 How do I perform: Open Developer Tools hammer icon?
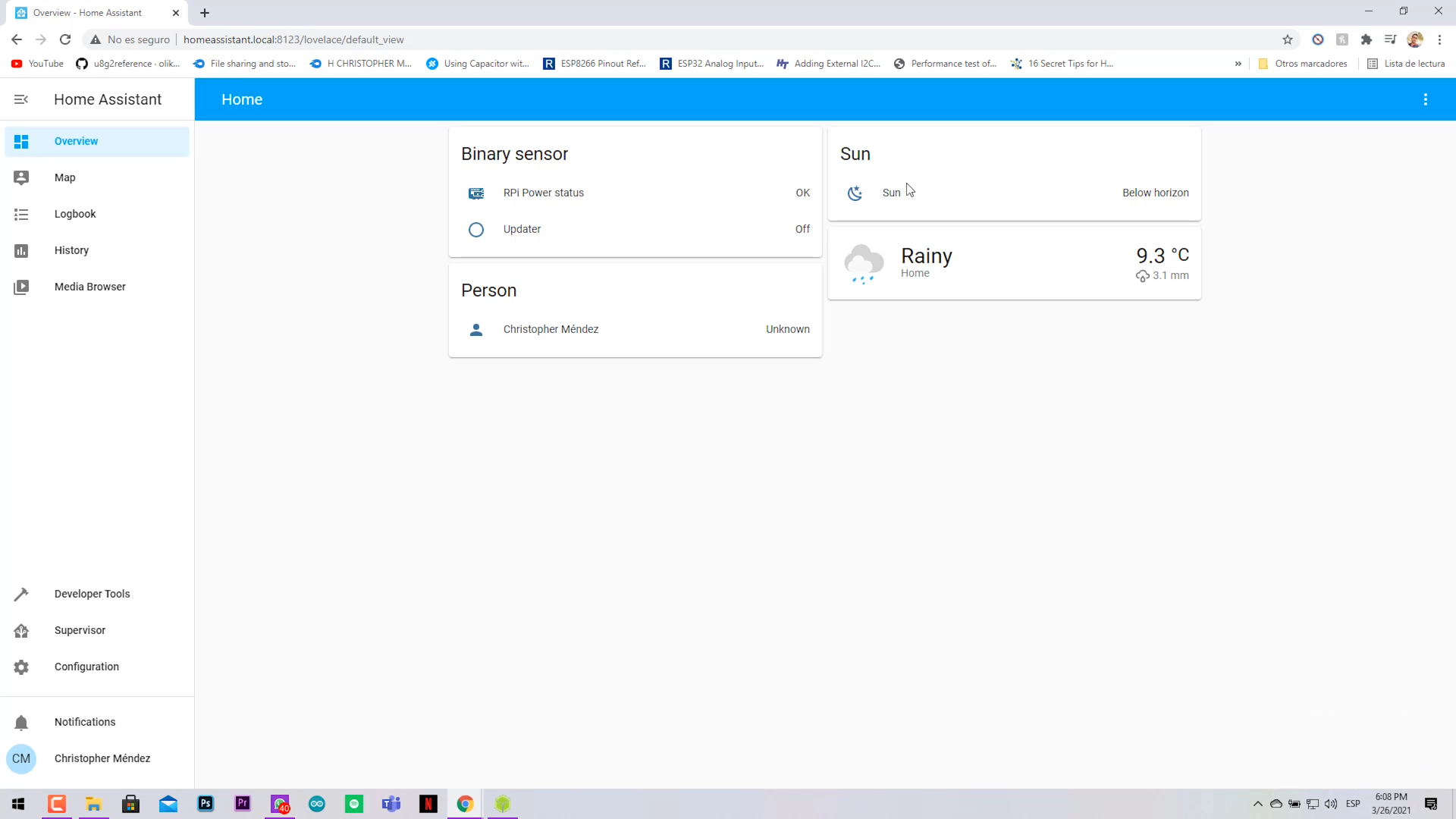21,594
